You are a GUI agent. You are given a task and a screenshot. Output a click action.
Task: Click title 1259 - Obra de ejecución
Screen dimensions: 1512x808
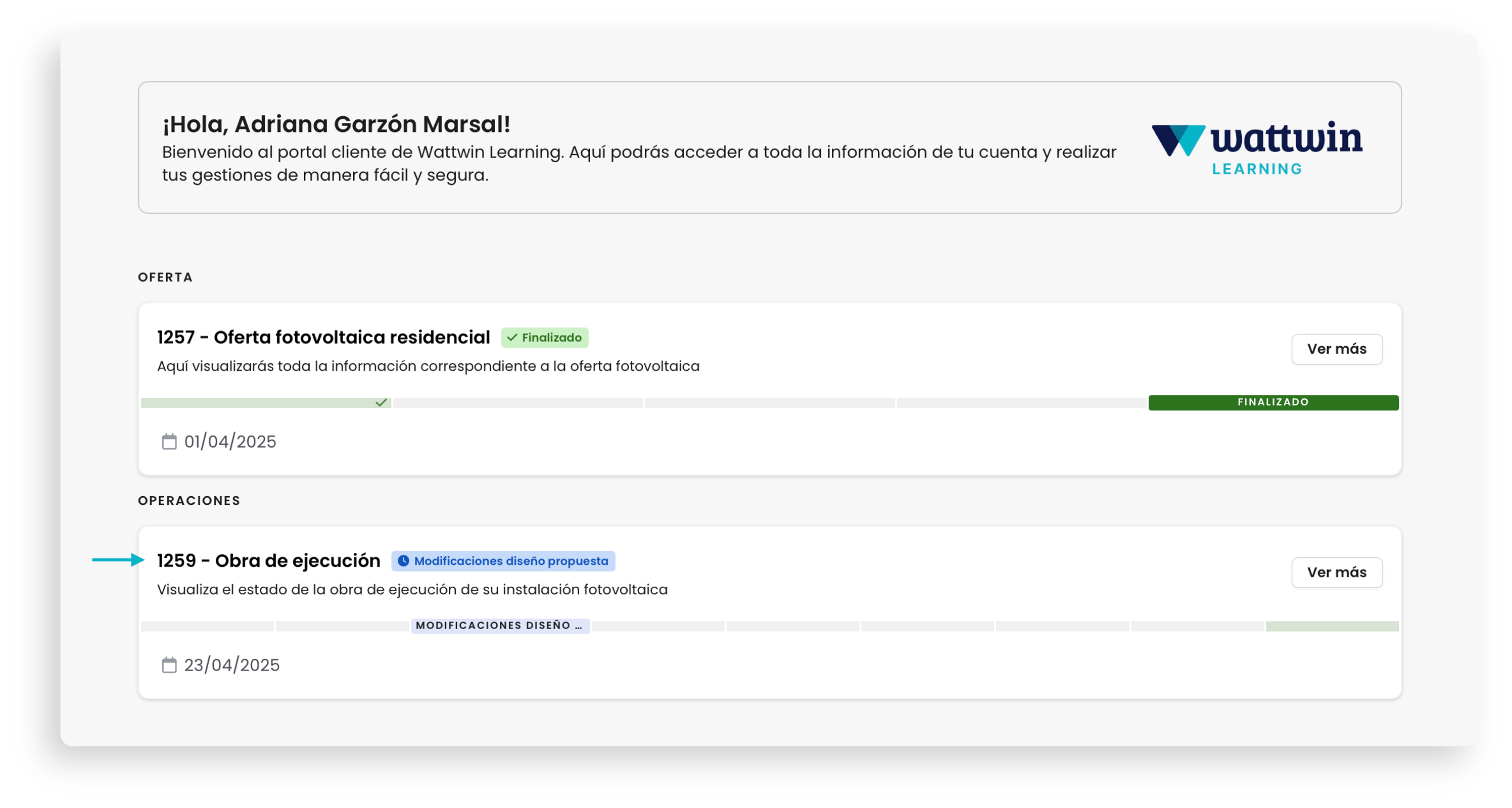click(x=269, y=561)
